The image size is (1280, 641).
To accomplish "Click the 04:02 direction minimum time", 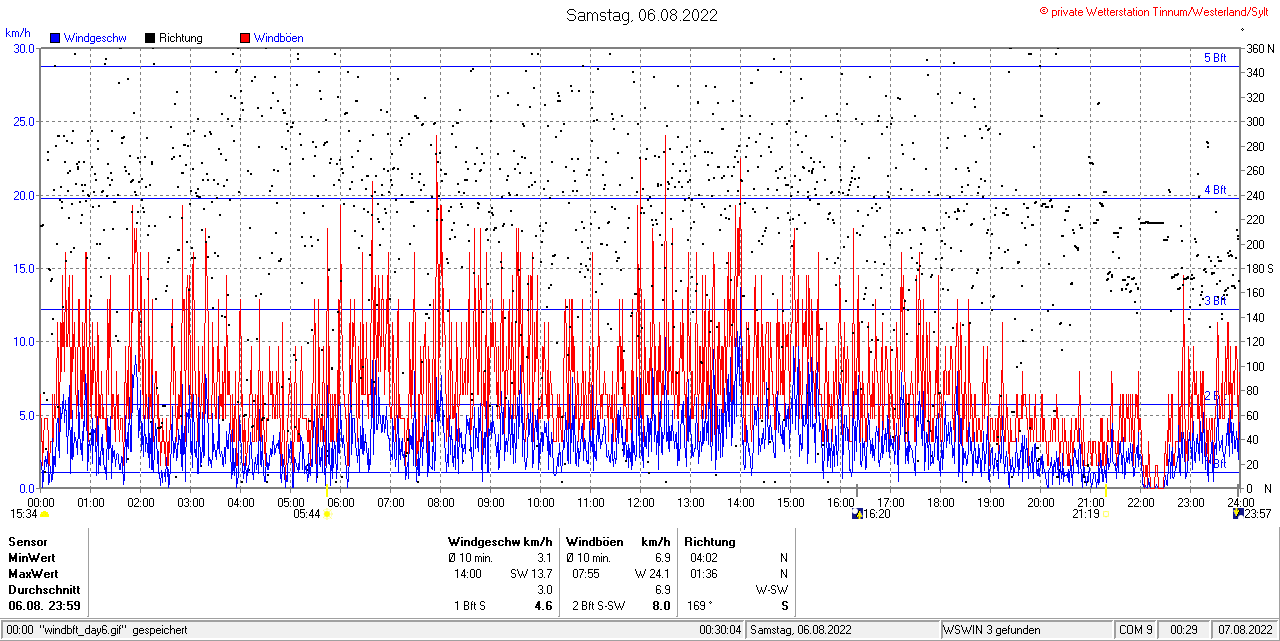I will click(703, 557).
